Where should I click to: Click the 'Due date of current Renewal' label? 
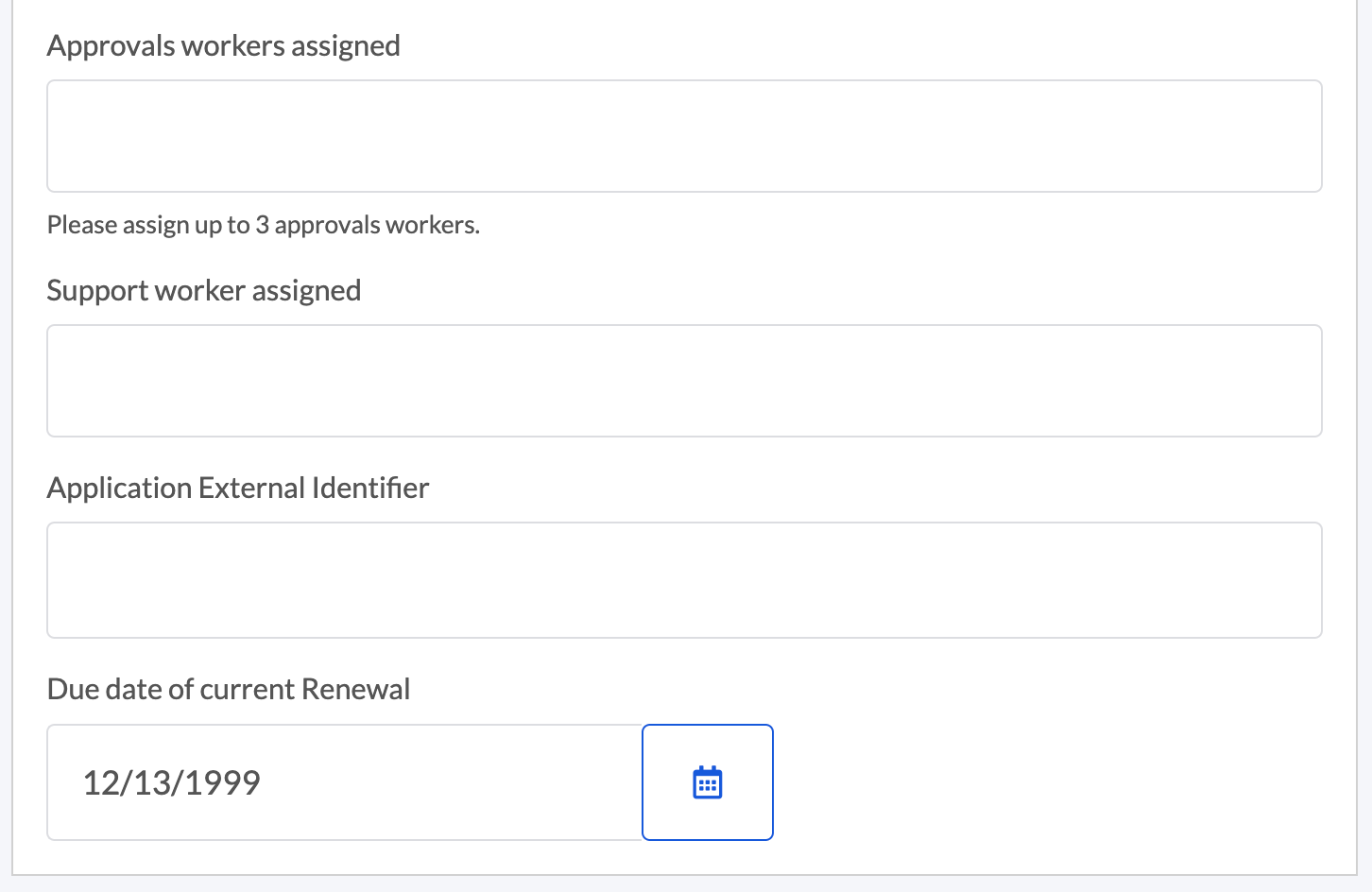tap(229, 689)
